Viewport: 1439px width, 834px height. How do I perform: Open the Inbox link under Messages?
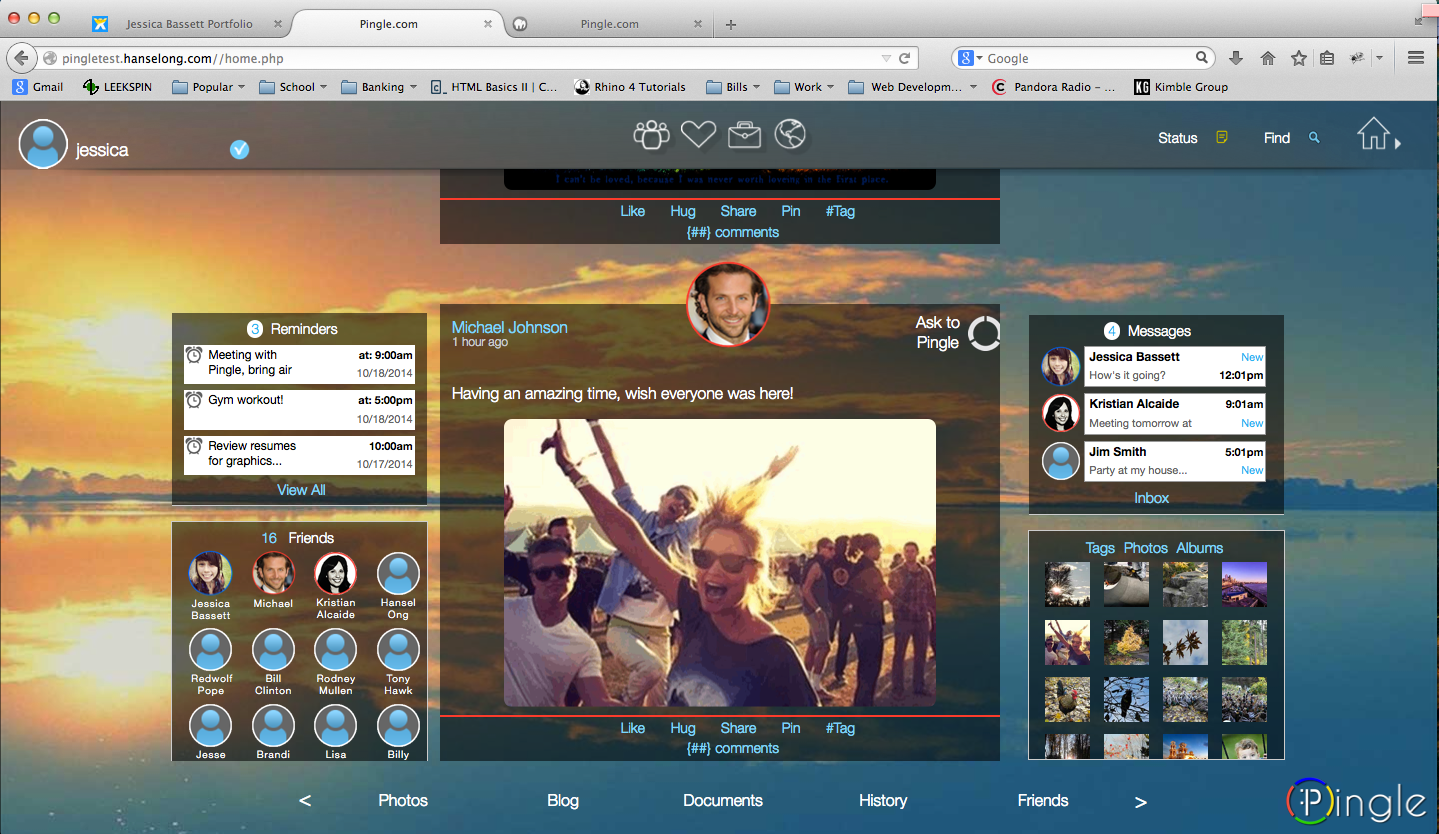pyautogui.click(x=1151, y=497)
